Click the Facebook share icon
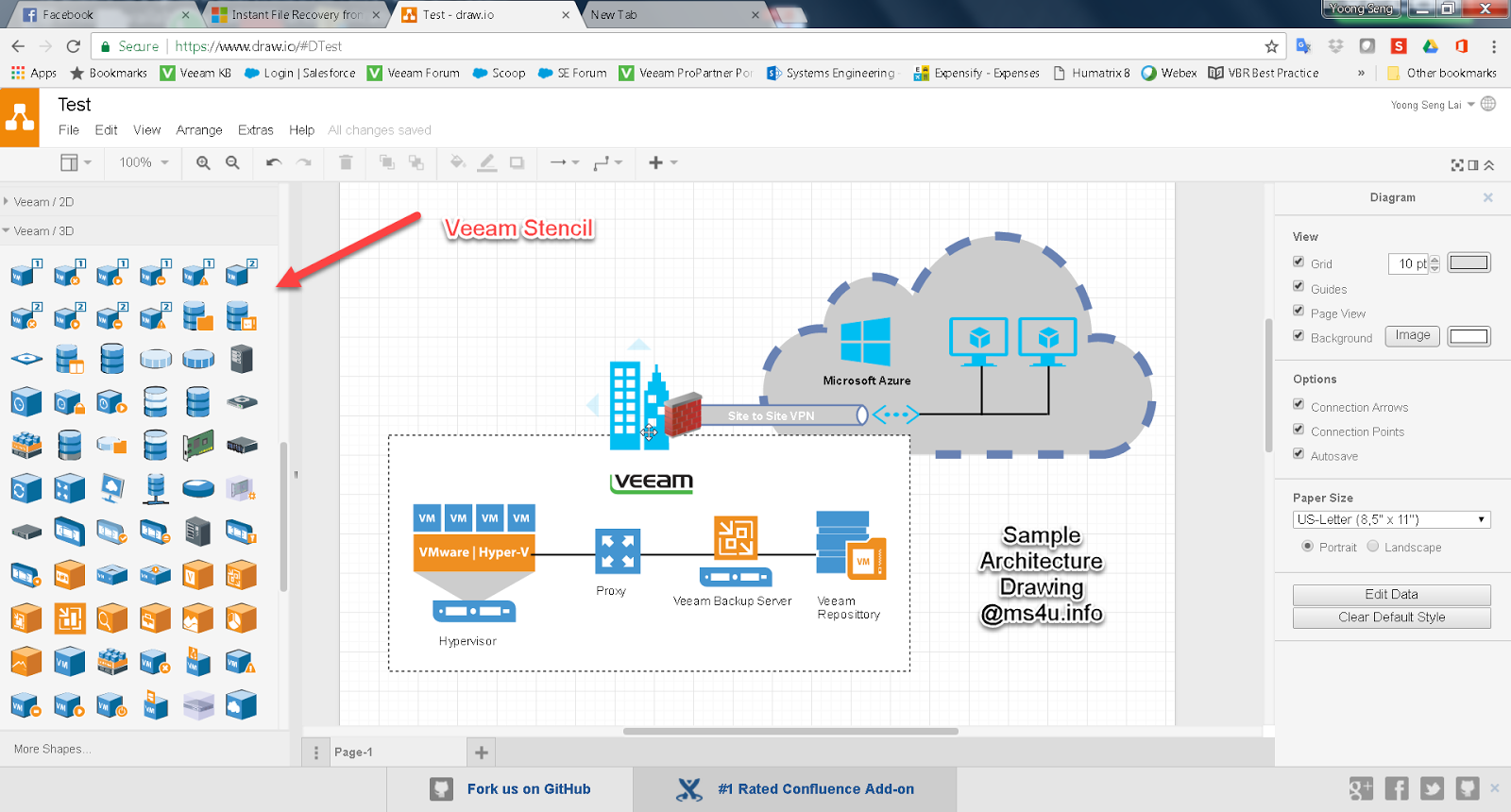 point(1397,788)
